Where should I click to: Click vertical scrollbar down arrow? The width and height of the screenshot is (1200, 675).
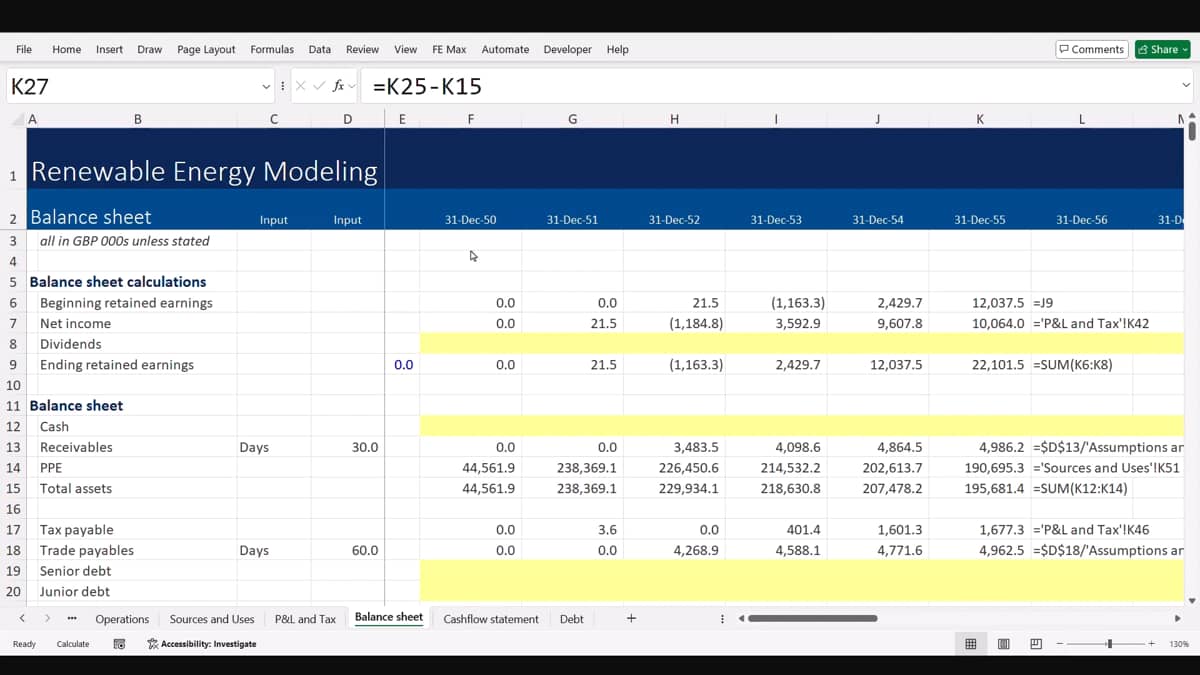pyautogui.click(x=1191, y=601)
